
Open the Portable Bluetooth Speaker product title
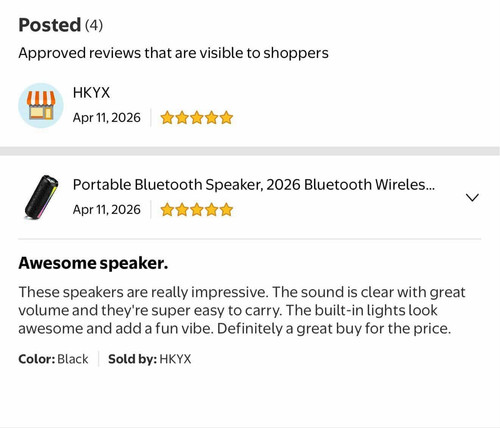click(x=254, y=185)
